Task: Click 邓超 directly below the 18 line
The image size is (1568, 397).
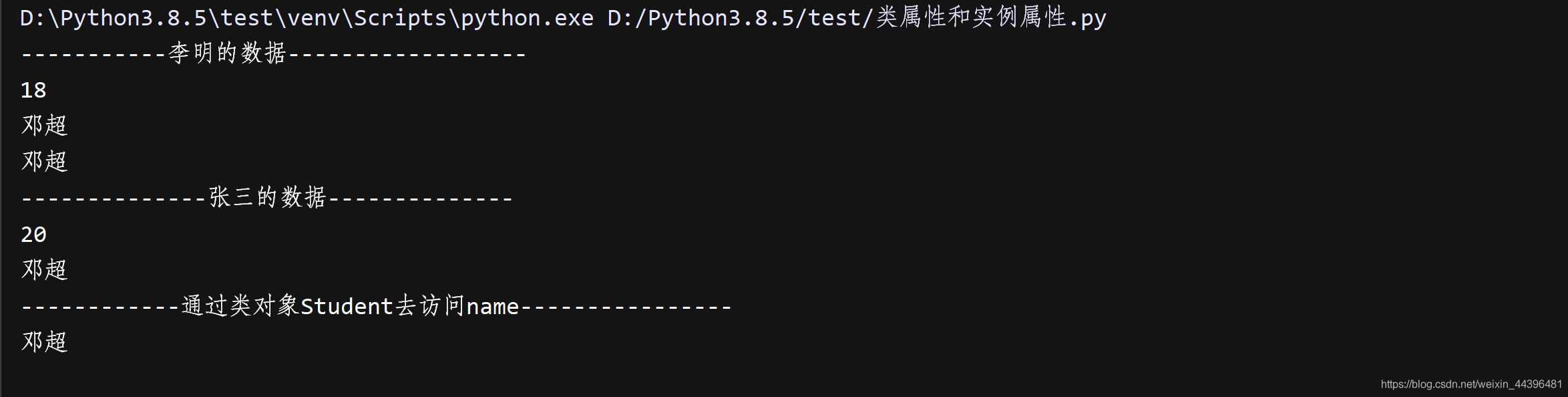Action: [x=45, y=126]
